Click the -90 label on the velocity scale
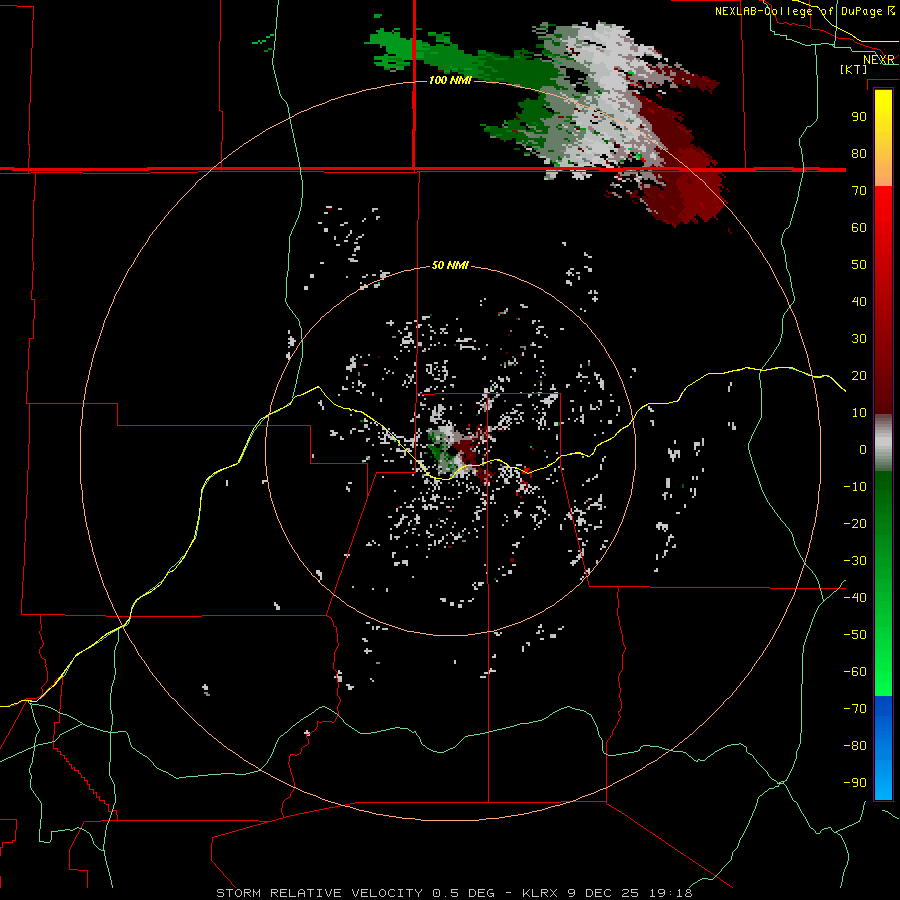900x900 pixels. click(855, 783)
